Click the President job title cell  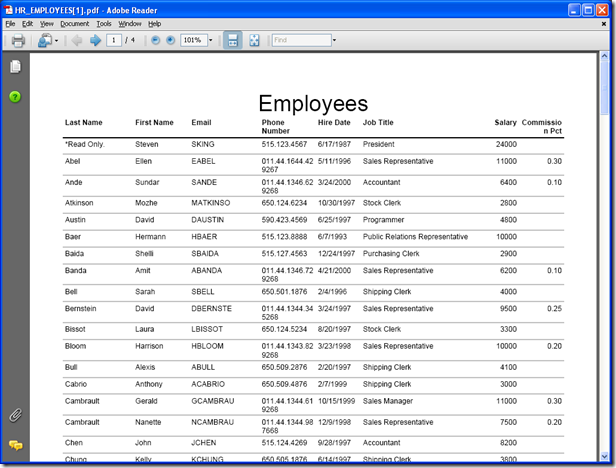point(378,144)
